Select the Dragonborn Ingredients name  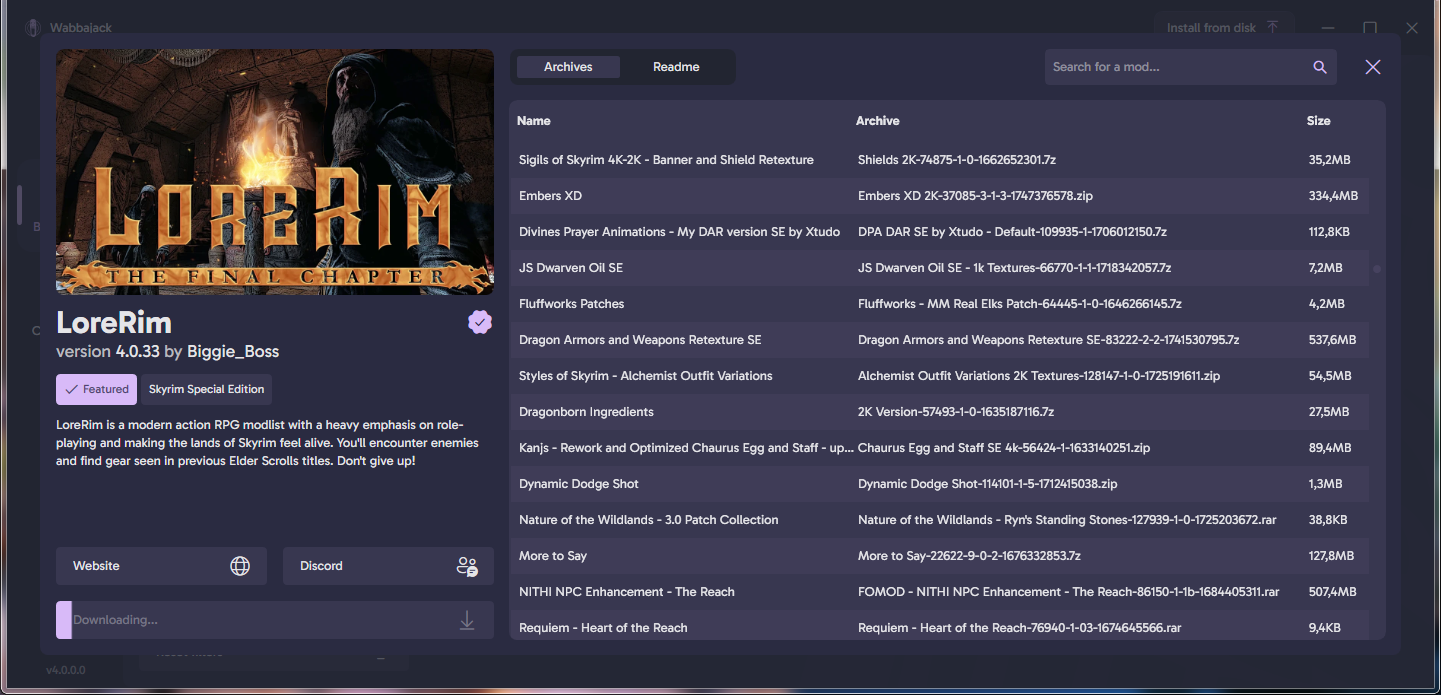click(586, 412)
